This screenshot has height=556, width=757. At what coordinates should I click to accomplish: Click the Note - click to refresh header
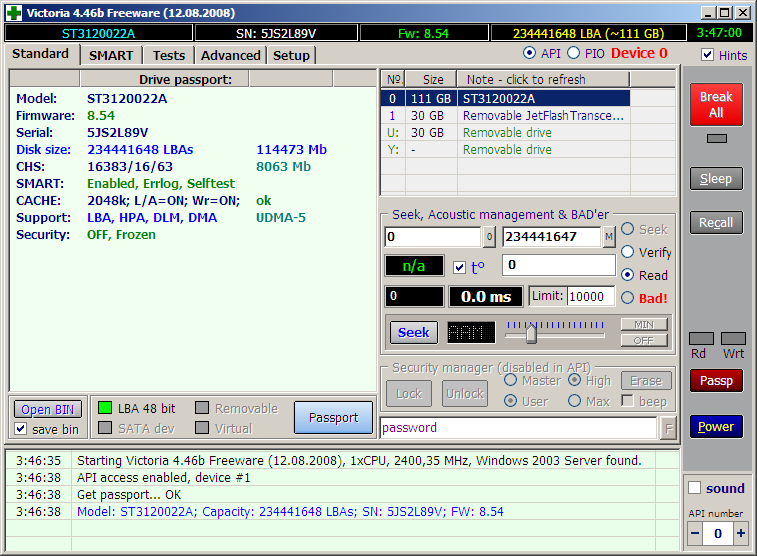[543, 79]
